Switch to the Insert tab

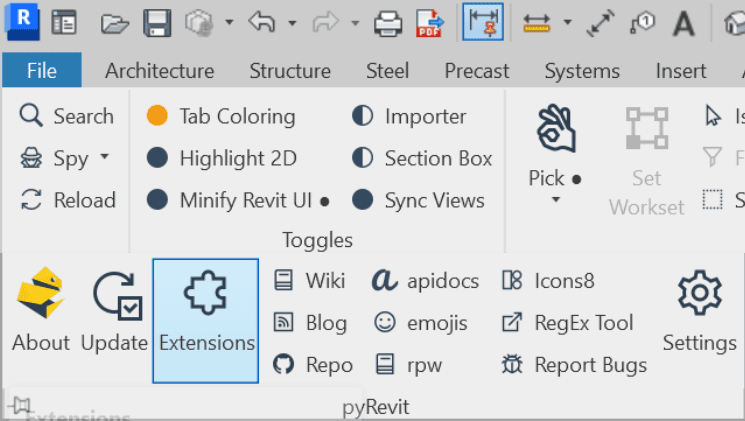[681, 71]
